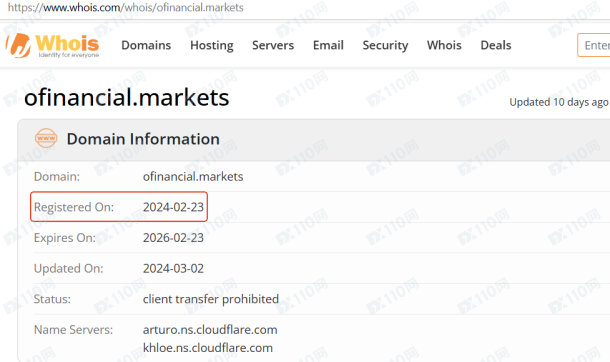Click the 'Expires On:' label
The height and width of the screenshot is (362, 610).
tap(65, 238)
